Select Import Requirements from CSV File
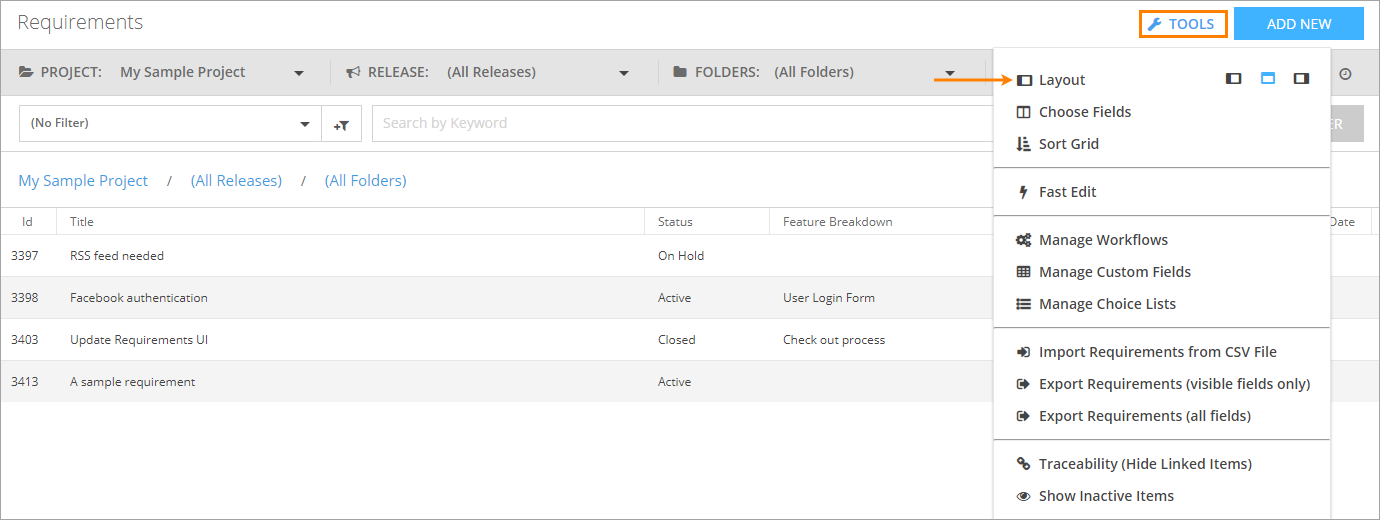 1157,352
